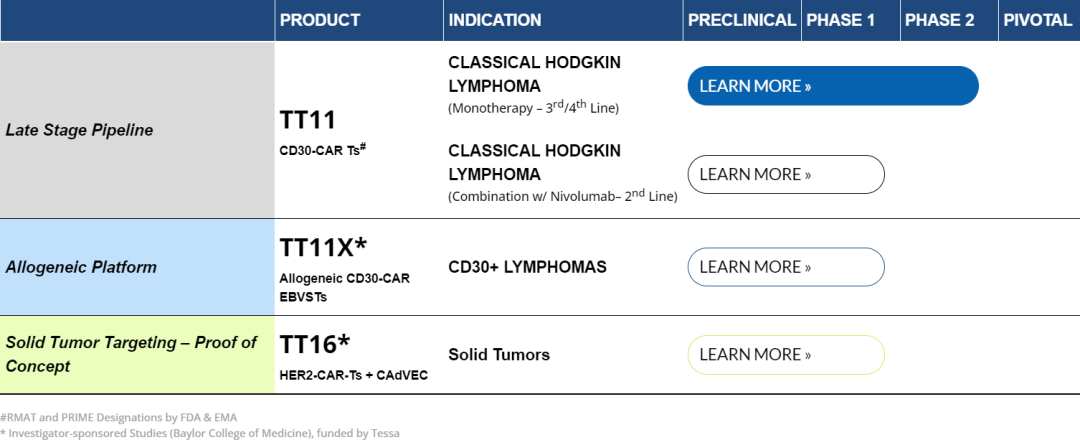
Task: Select the PRODUCT column header
Action: [320, 20]
